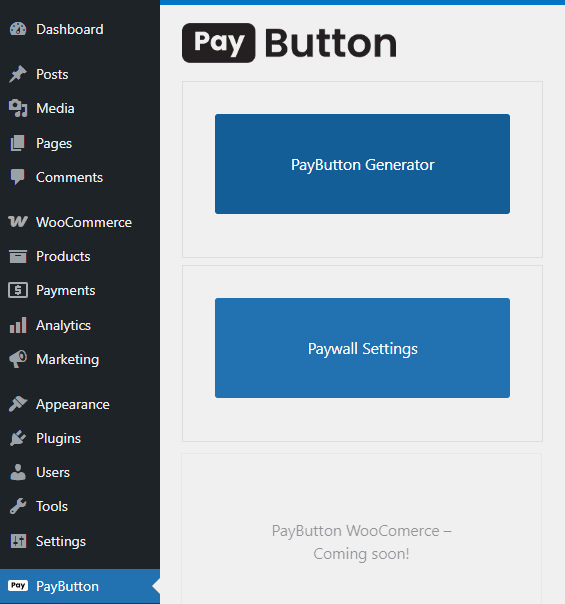This screenshot has width=565, height=604.
Task: Click the Dashboard gauge icon
Action: pos(18,29)
